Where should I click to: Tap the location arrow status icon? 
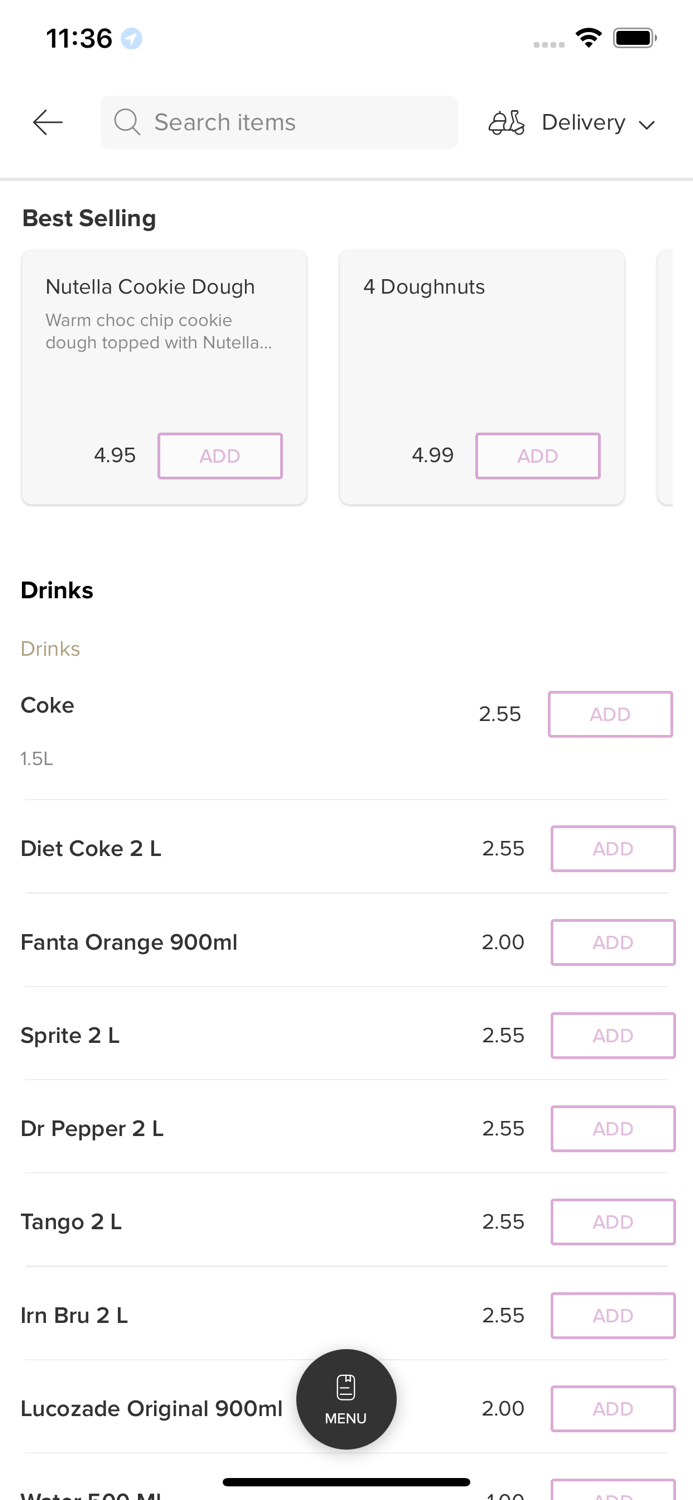(131, 38)
